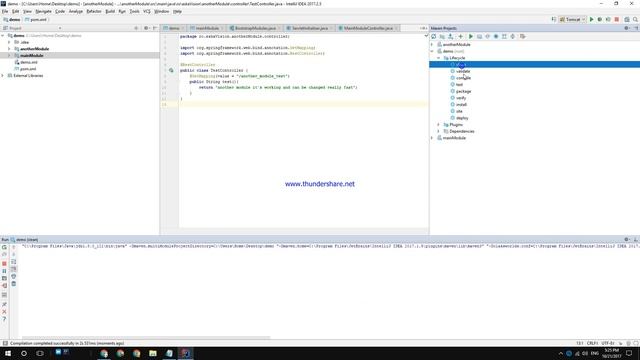640x360 pixels.
Task: Run Tomcat configuration with green arrow
Action: point(591,20)
